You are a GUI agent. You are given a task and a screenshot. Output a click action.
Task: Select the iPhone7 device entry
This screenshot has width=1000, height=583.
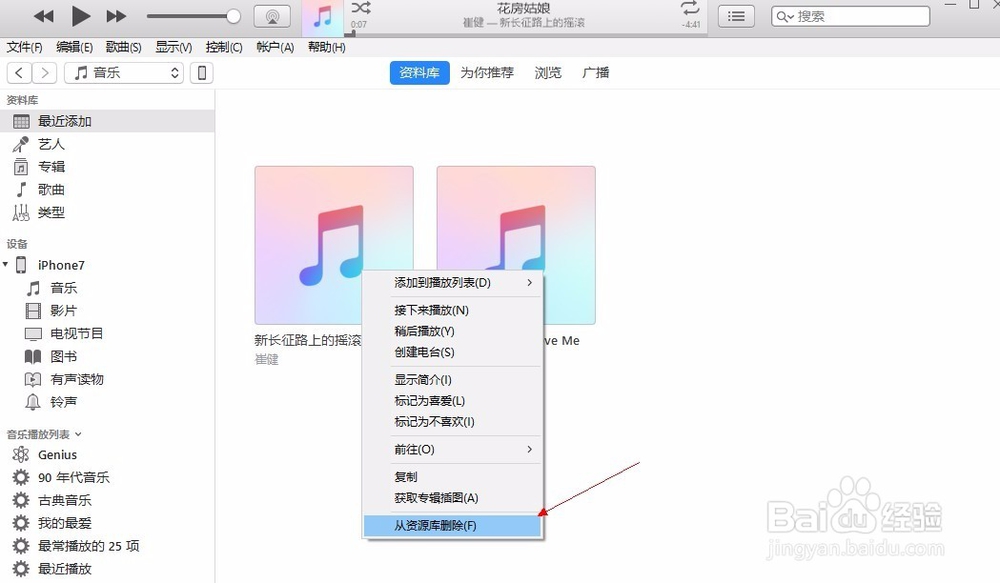pyautogui.click(x=61, y=265)
